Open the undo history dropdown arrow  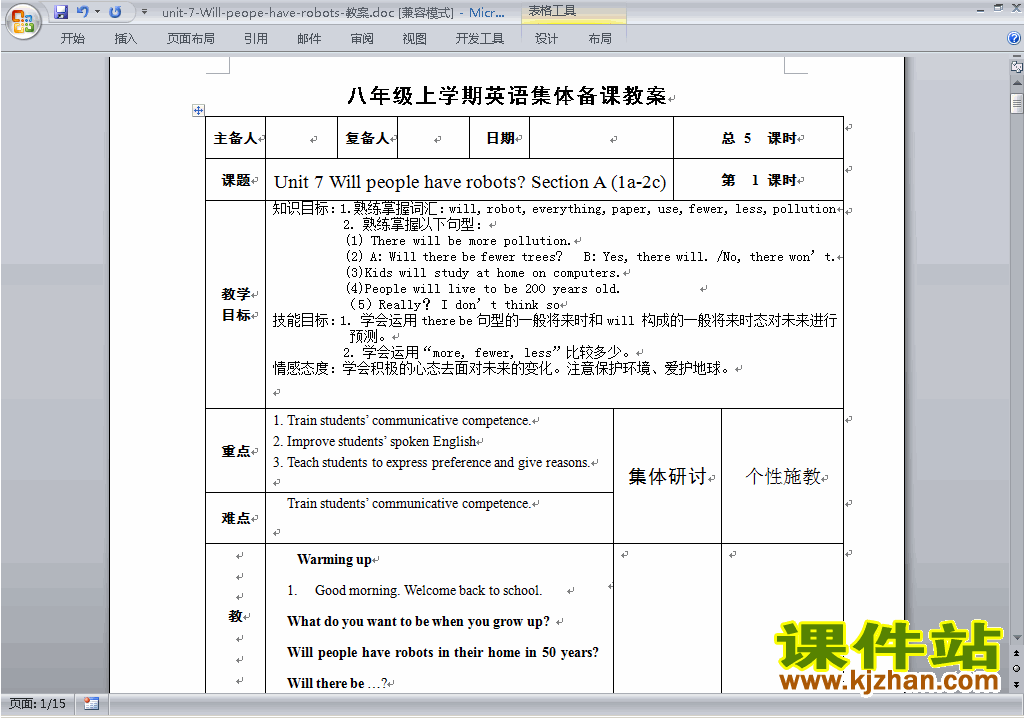point(97,12)
